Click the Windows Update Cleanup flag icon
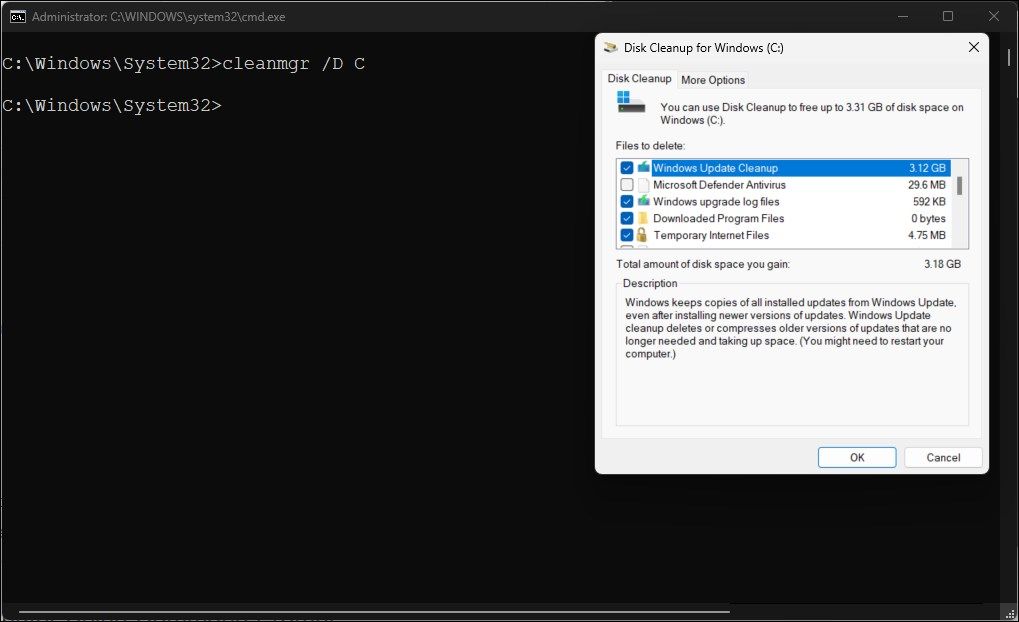 [x=642, y=167]
